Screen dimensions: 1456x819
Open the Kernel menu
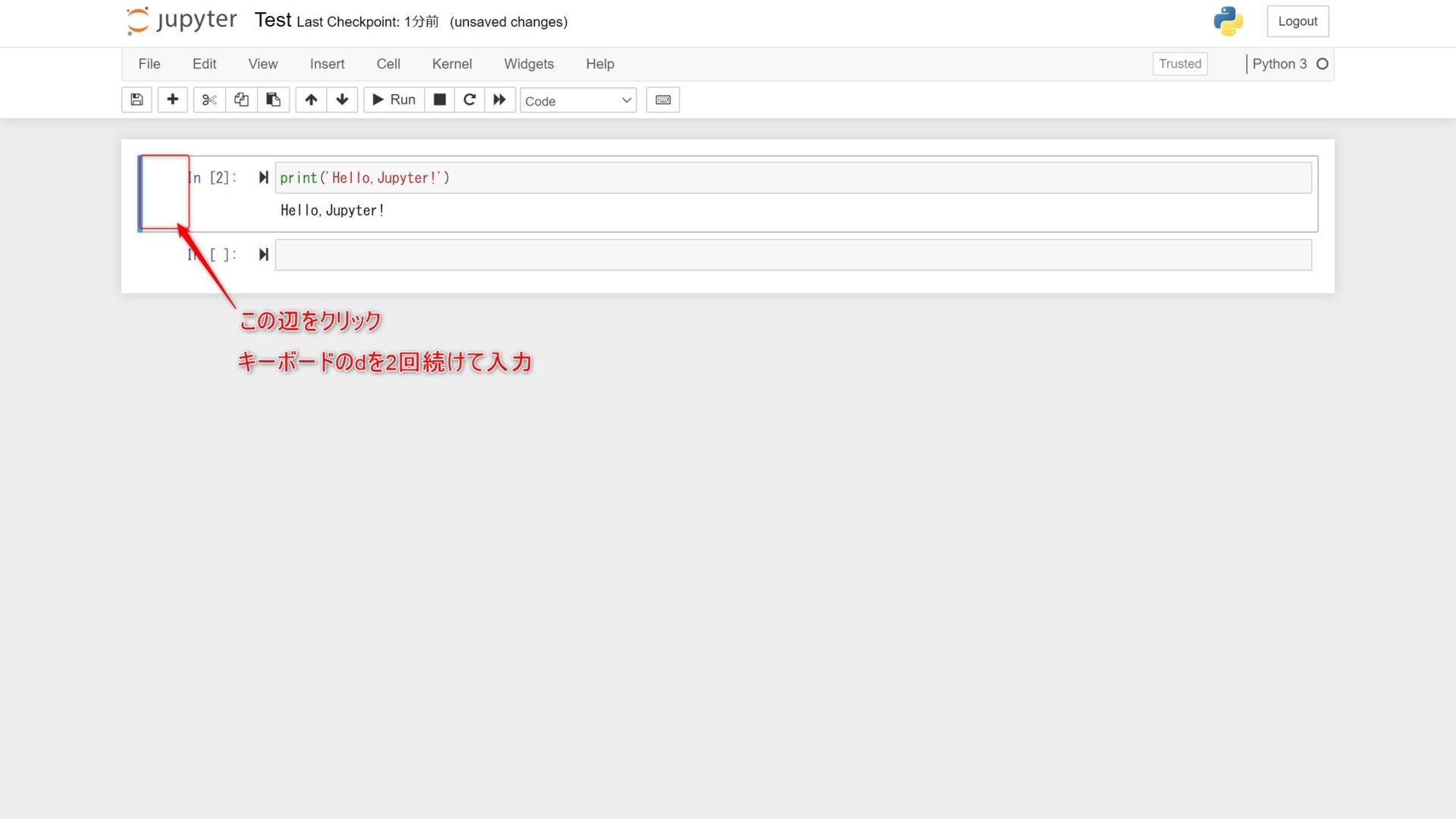click(x=452, y=64)
